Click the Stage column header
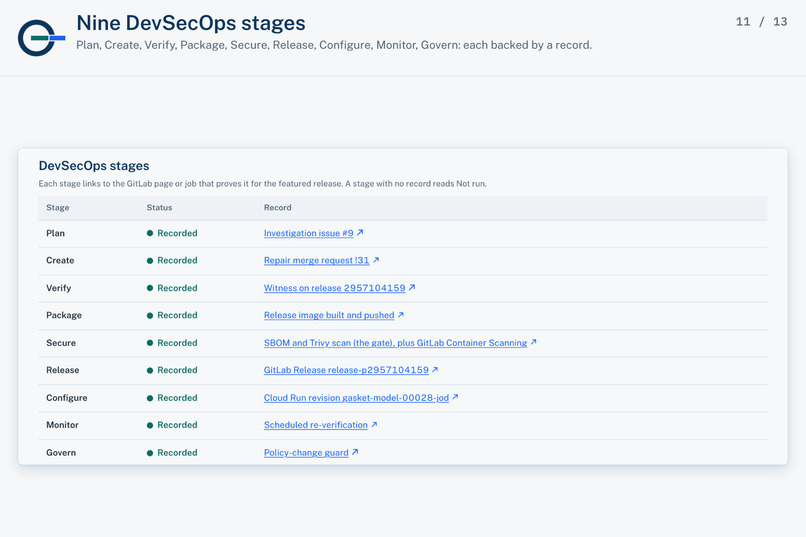This screenshot has width=806, height=537. (58, 208)
